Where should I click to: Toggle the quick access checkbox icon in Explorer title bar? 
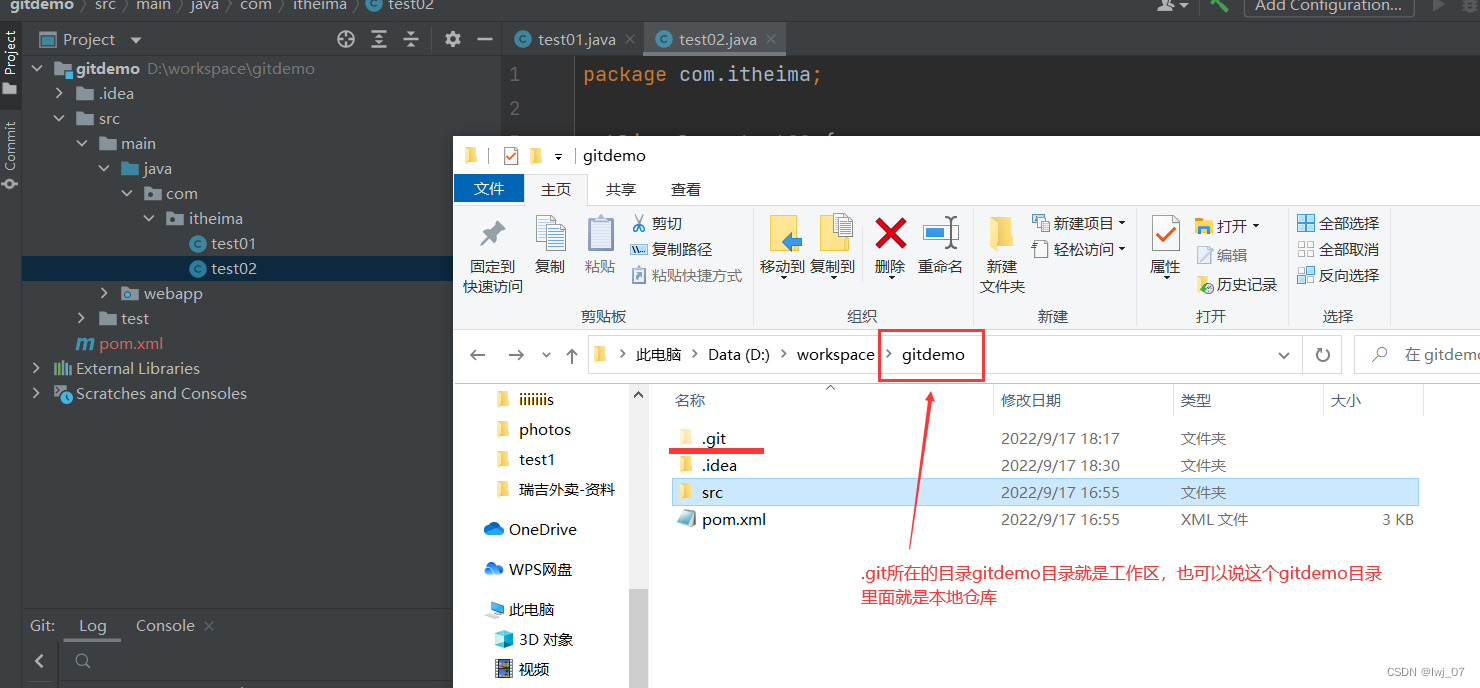point(511,156)
